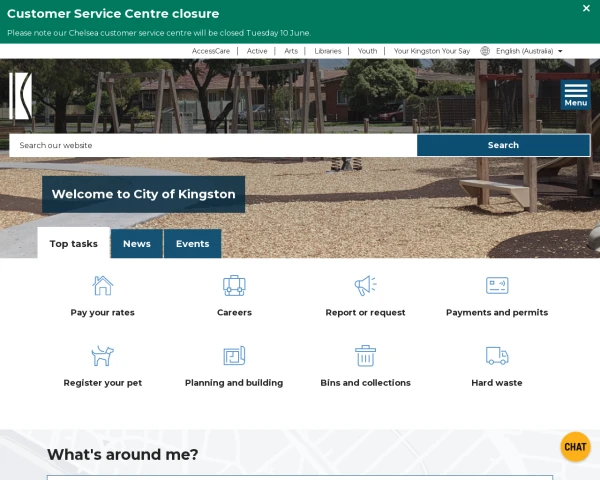Viewport: 600px width, 480px height.
Task: Click the Careers text label
Action: click(x=234, y=312)
